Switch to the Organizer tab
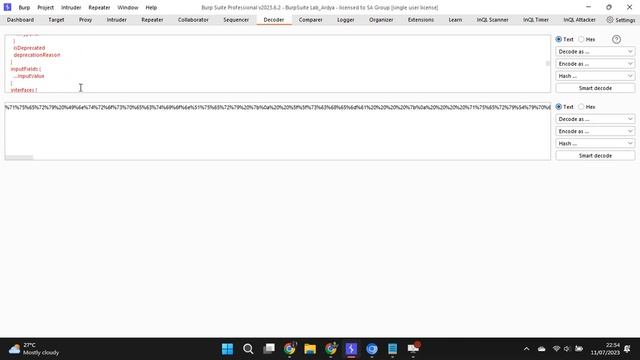Screen dimensions: 640x360 (381, 20)
